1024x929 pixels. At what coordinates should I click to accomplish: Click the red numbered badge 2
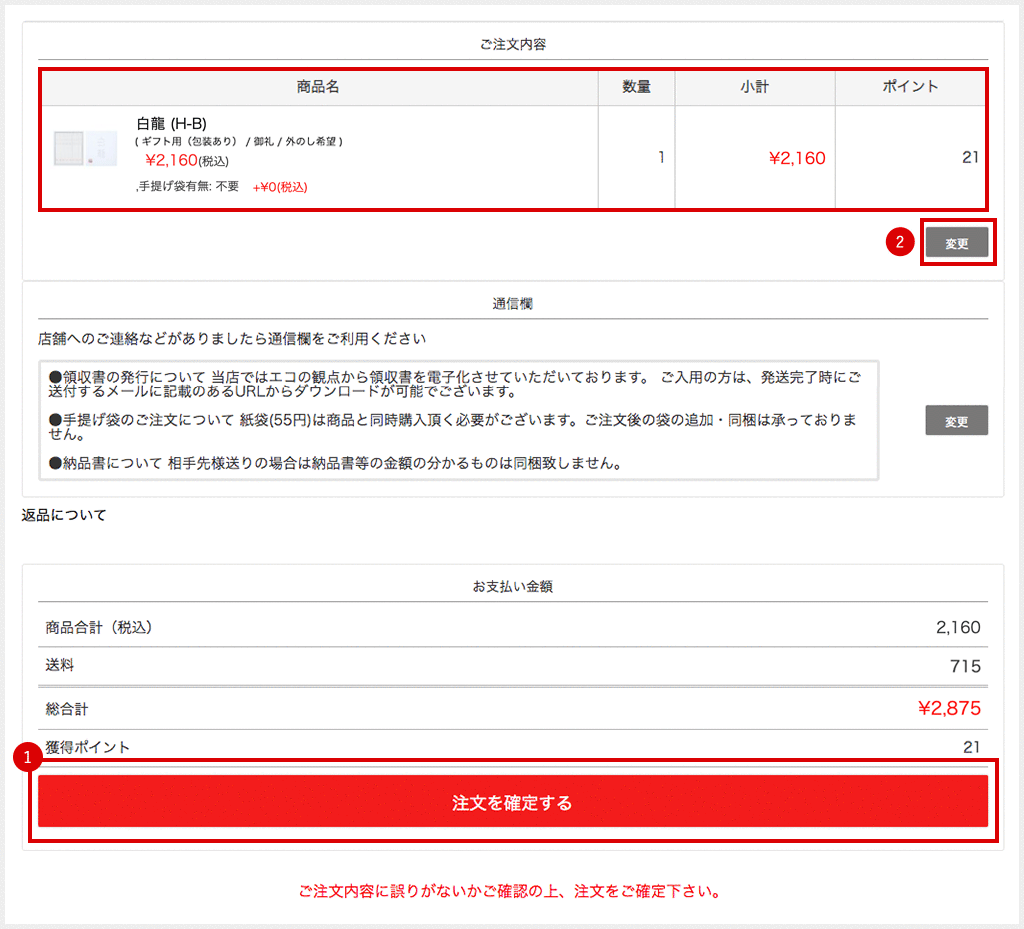[x=899, y=241]
